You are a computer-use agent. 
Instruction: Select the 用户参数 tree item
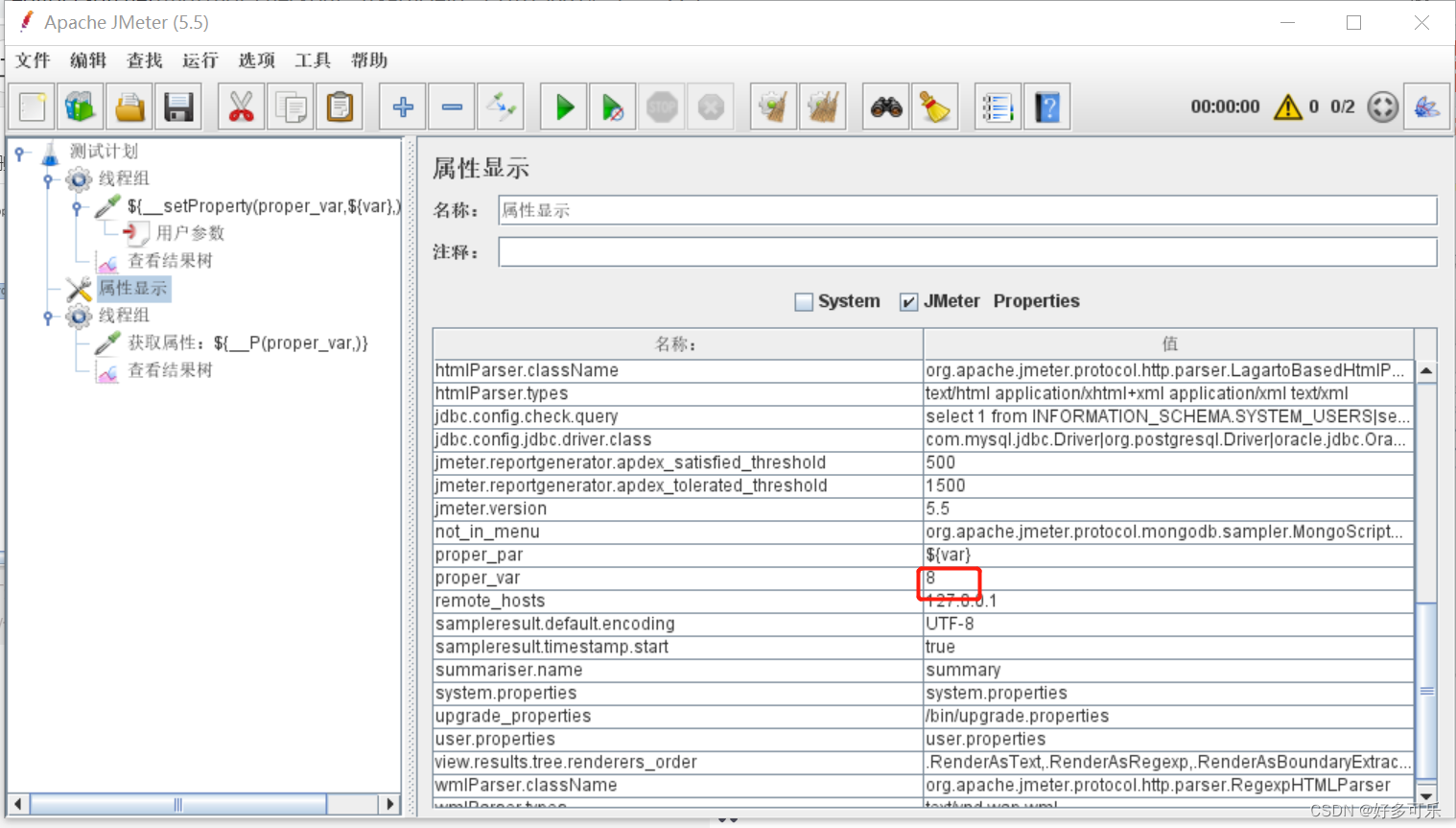click(190, 233)
